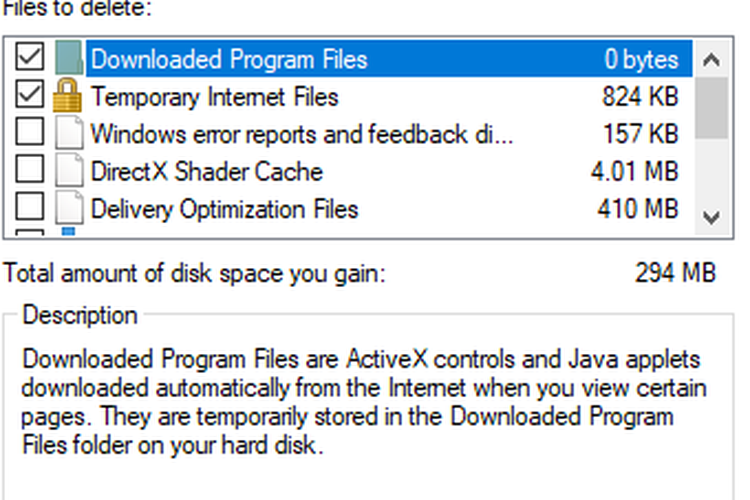Tick the Delivery Optimization Files checkbox
750x500 pixels.
(30, 206)
